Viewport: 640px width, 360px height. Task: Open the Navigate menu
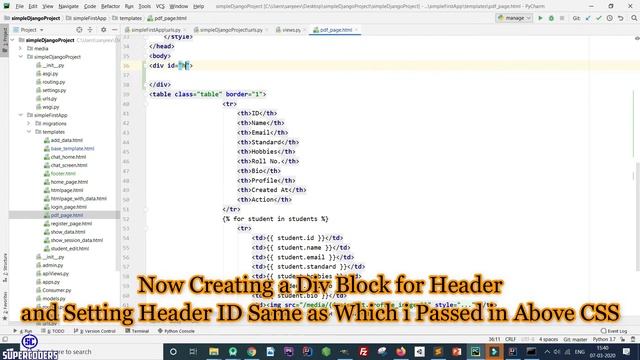[69, 7]
